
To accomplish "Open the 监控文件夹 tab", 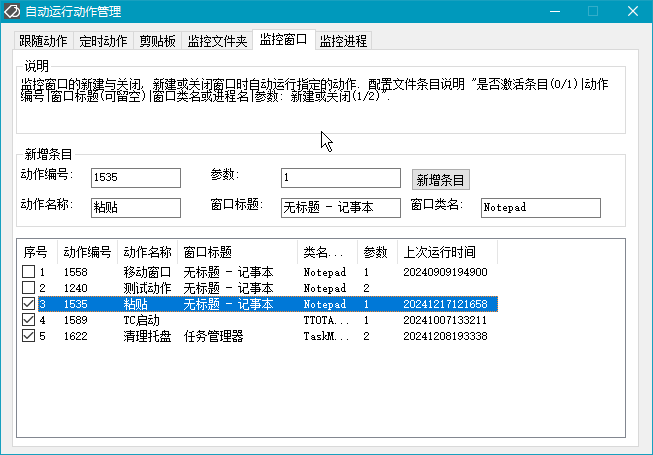I will (217, 41).
